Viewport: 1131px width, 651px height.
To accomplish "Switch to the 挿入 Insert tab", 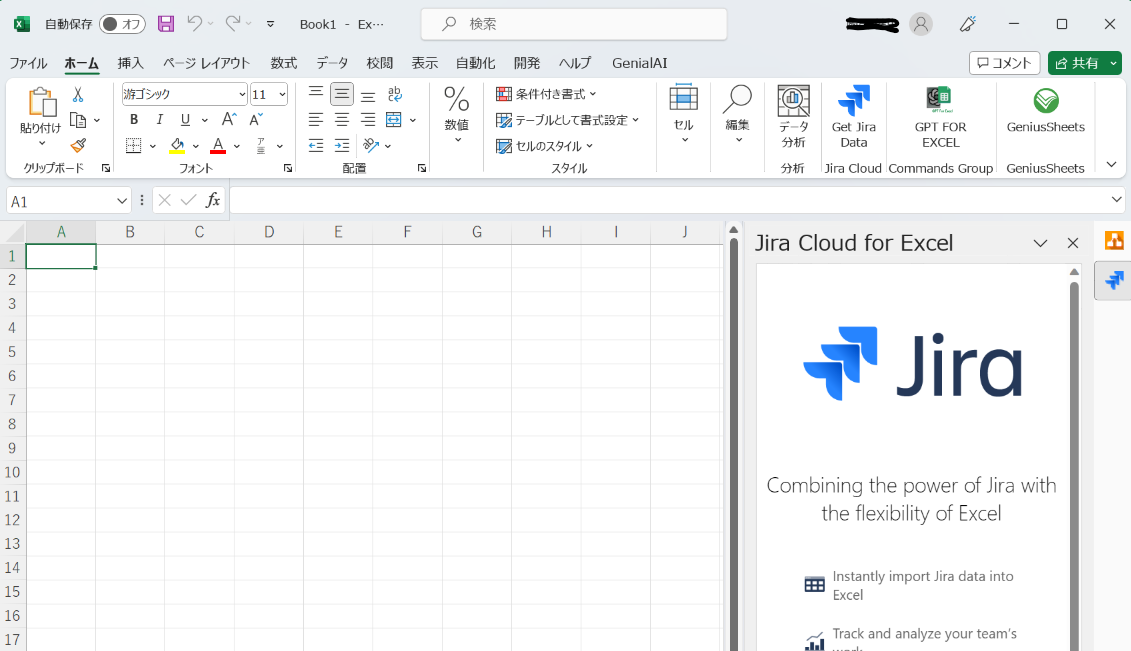I will click(x=131, y=63).
